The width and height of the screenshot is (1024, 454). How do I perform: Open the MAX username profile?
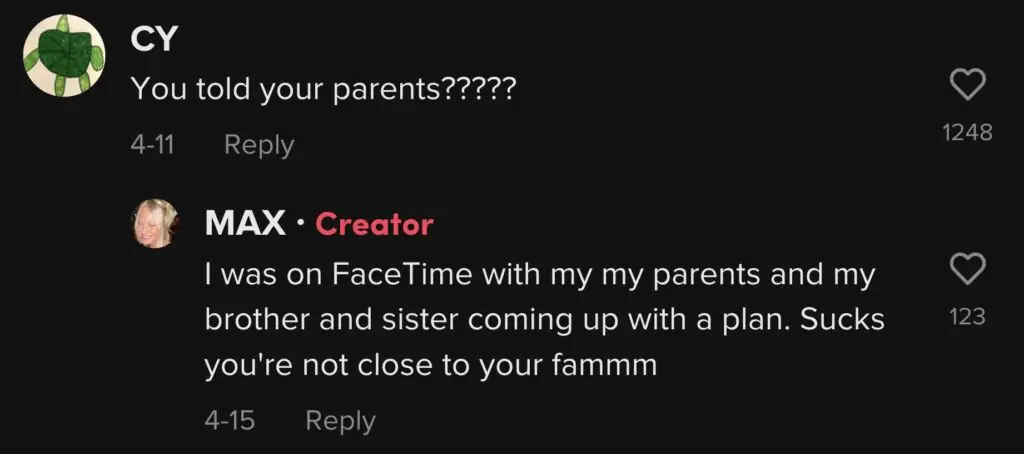pyautogui.click(x=245, y=224)
